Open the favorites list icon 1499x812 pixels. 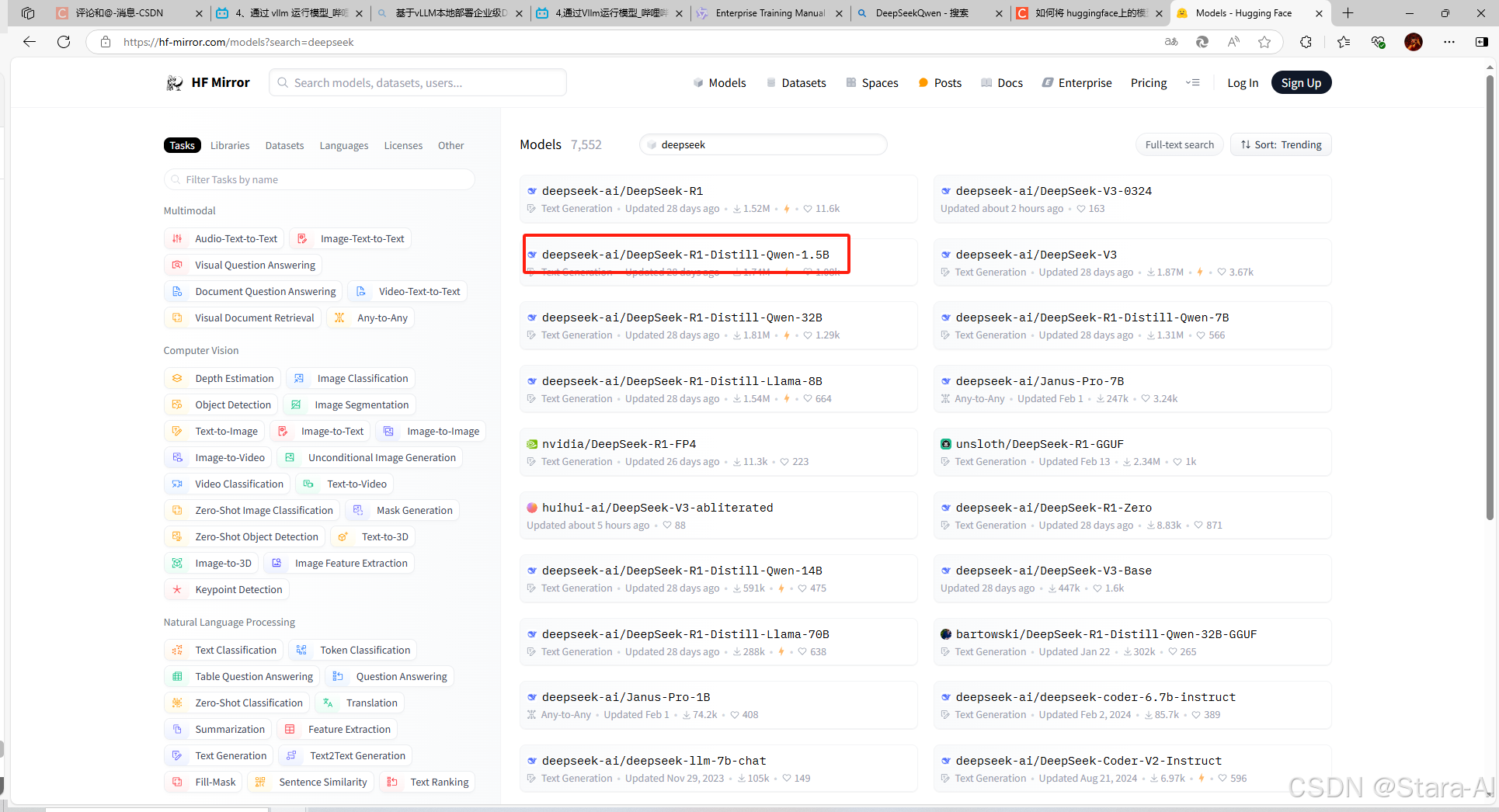(1344, 42)
